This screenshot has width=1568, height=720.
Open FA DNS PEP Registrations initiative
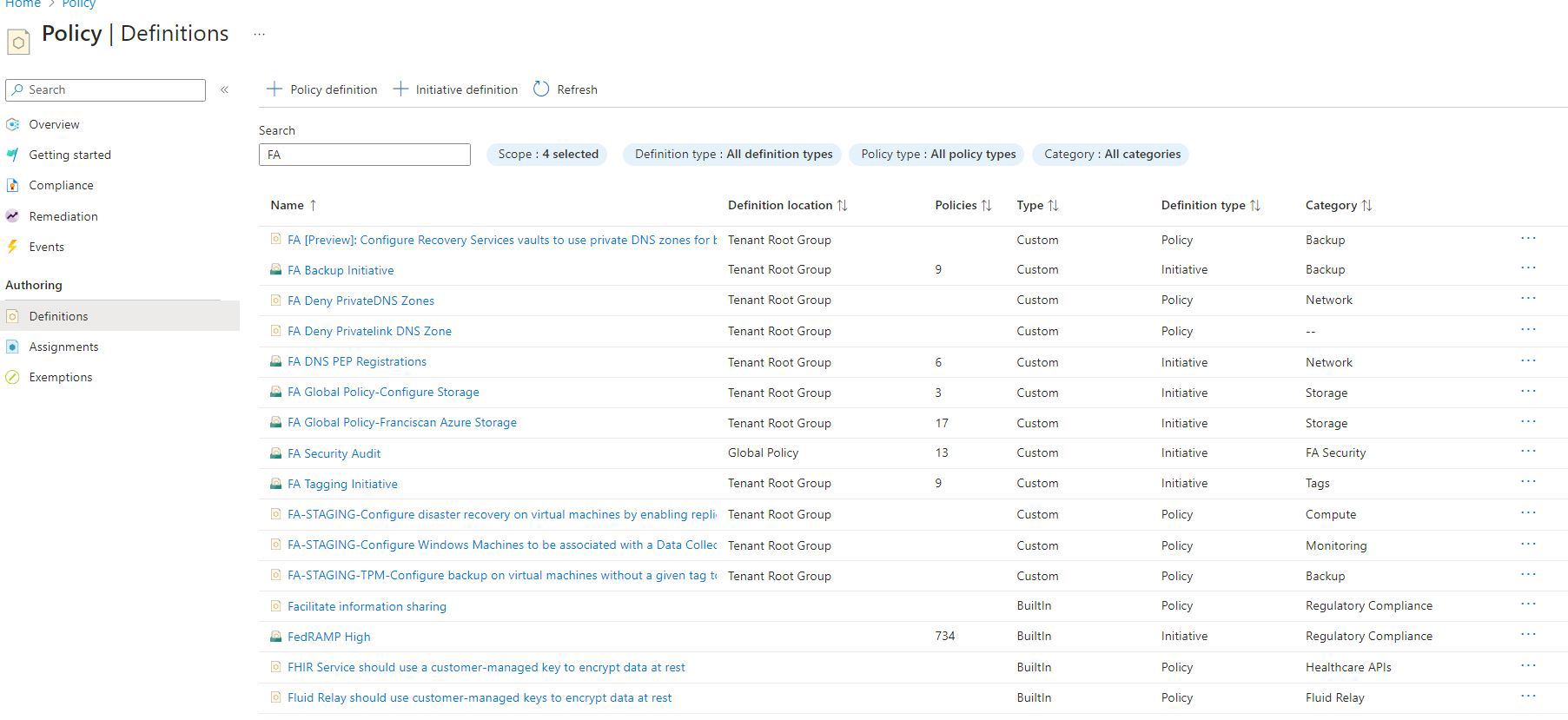357,361
